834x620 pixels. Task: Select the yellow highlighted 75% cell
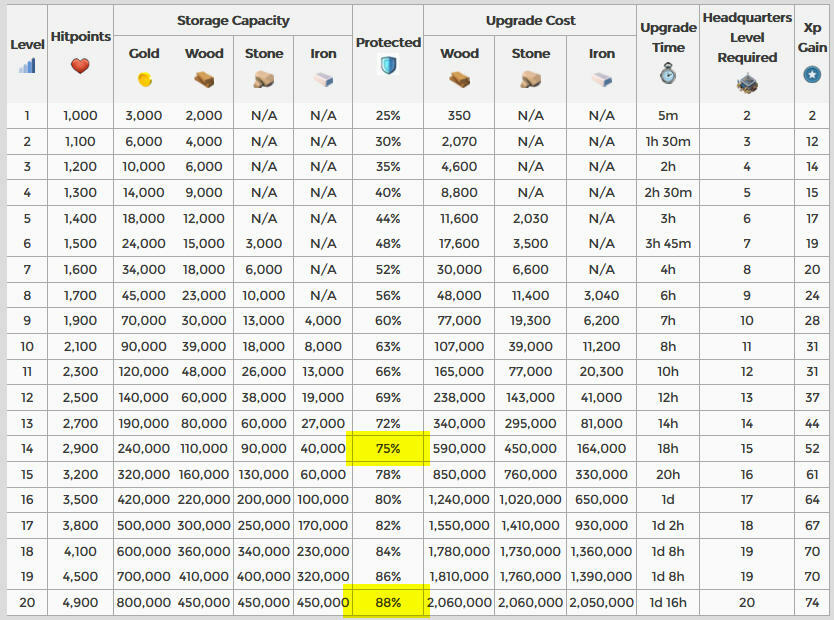tap(388, 449)
